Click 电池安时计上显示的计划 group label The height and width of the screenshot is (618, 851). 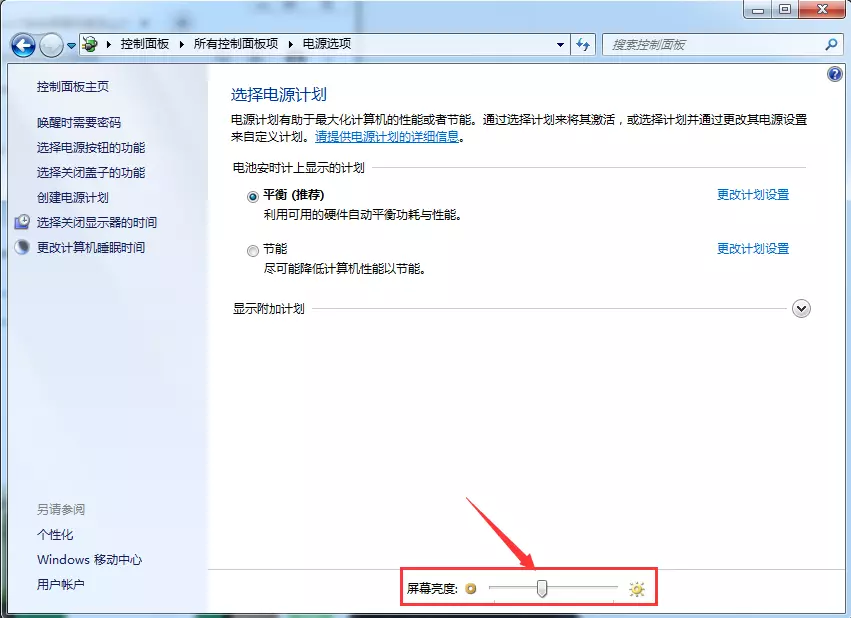pyautogui.click(x=299, y=168)
